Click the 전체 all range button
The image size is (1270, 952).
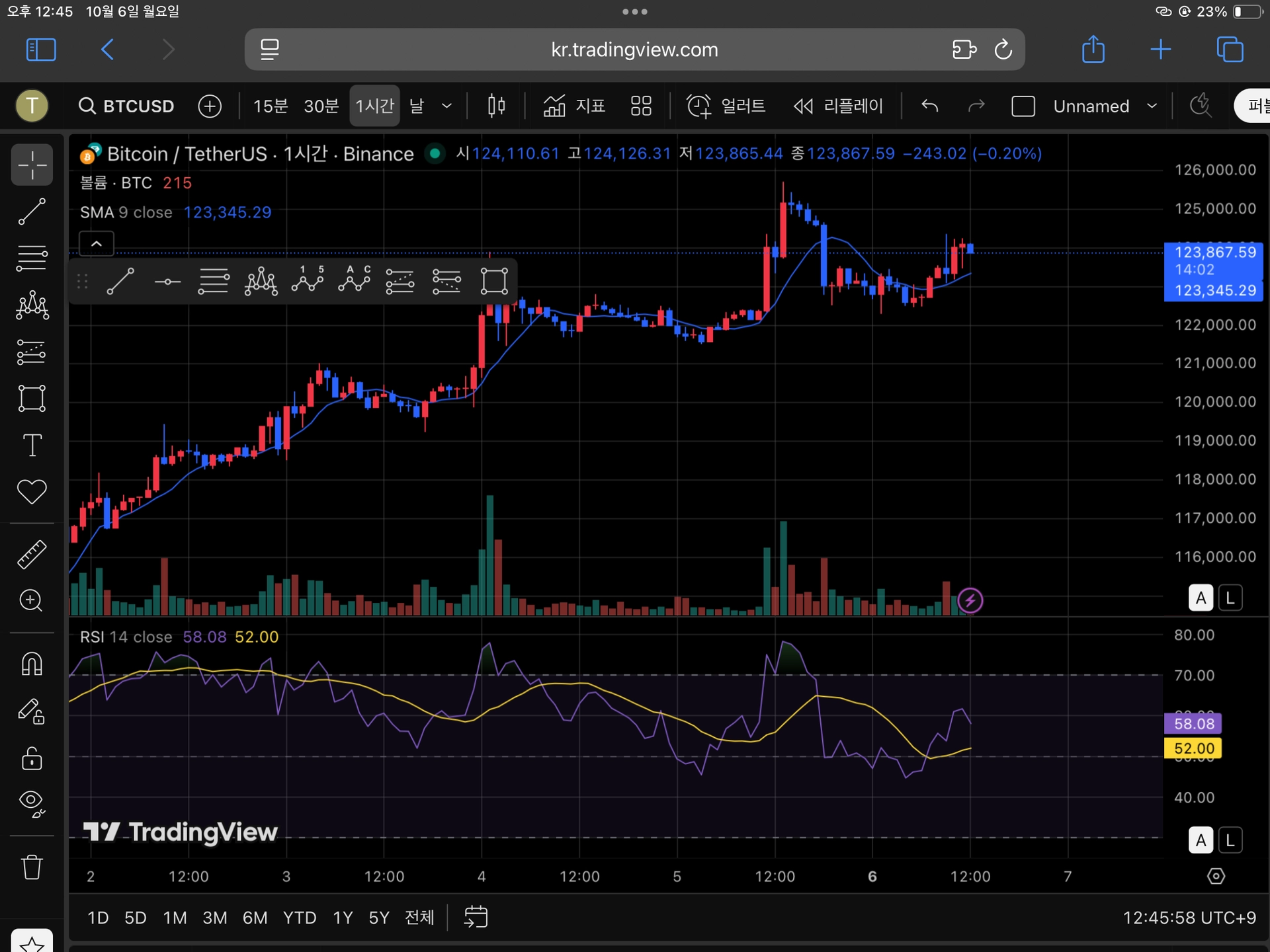tap(419, 918)
